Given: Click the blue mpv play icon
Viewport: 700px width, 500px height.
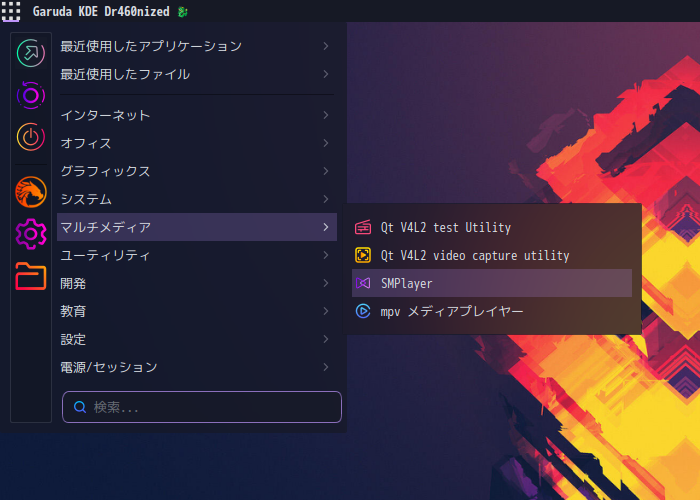Looking at the screenshot, I should pos(363,311).
